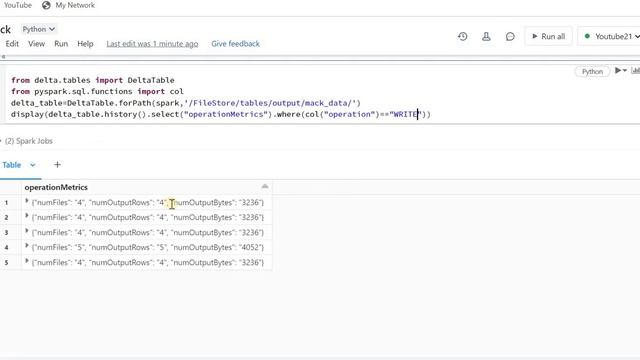Open the Table tab chevron dropdown
Screen dimensions: 640x360
33,165
